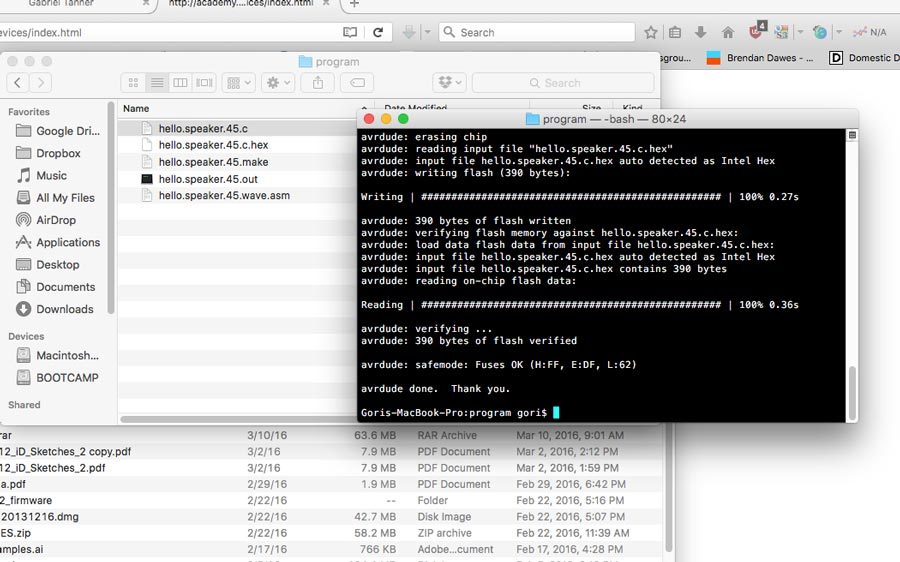Click the Finder search field
Viewport: 900px width, 562px height.
(562, 83)
